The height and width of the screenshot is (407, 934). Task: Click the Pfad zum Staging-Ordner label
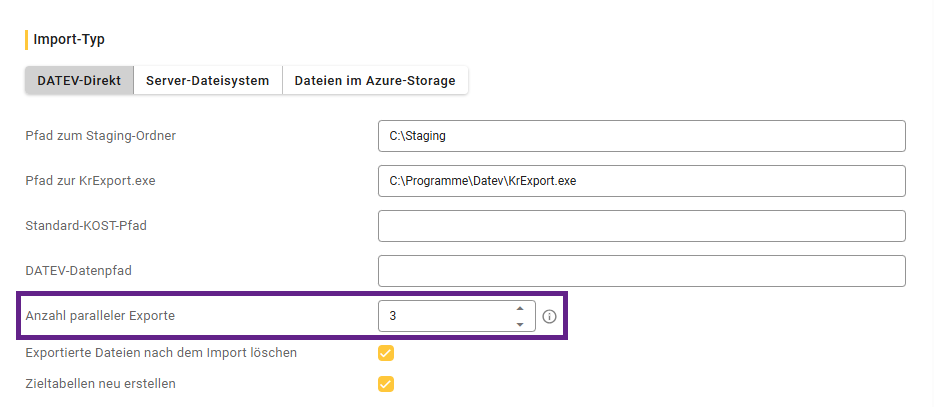pyautogui.click(x=101, y=136)
